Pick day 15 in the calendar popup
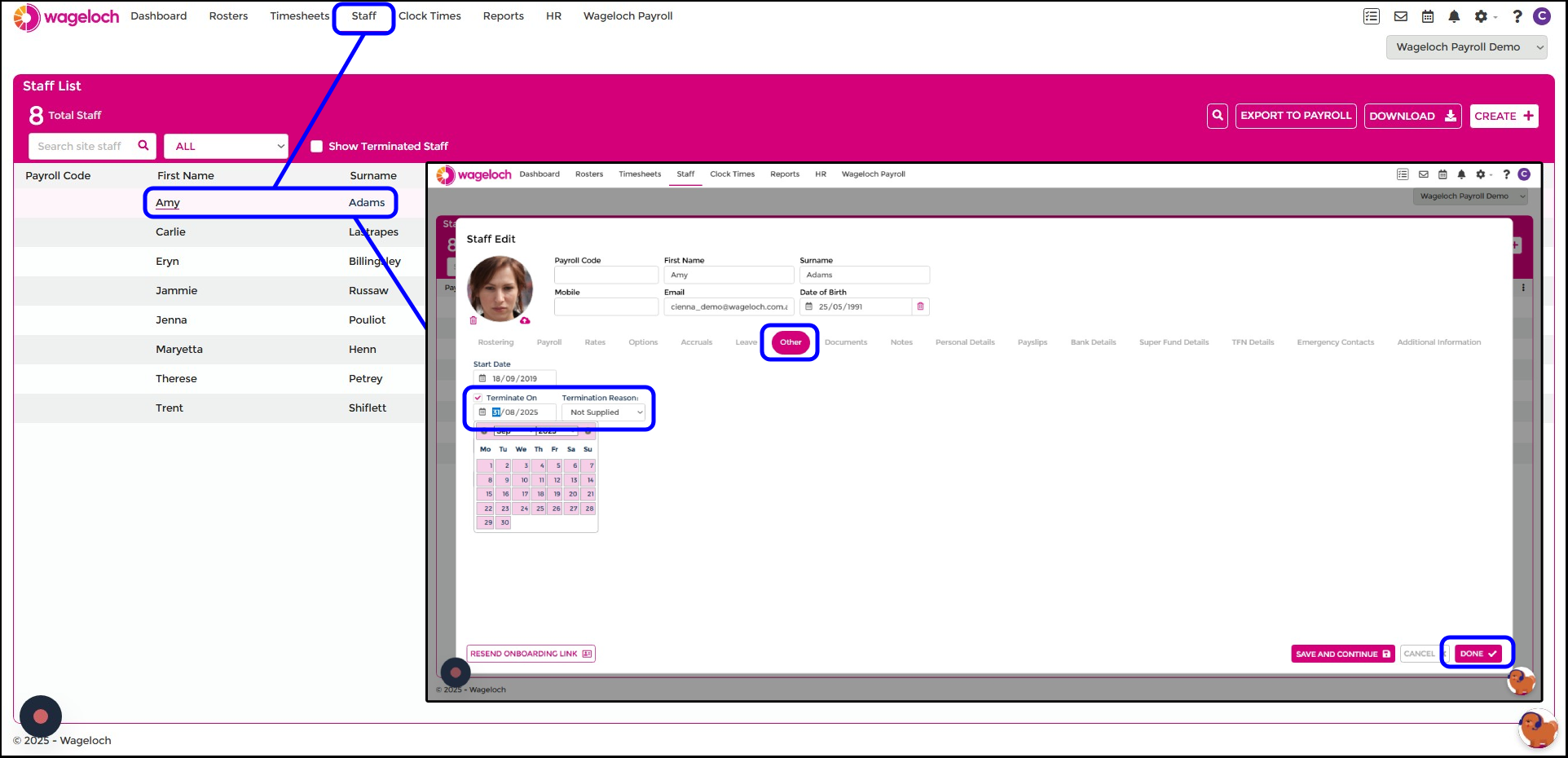 click(487, 494)
